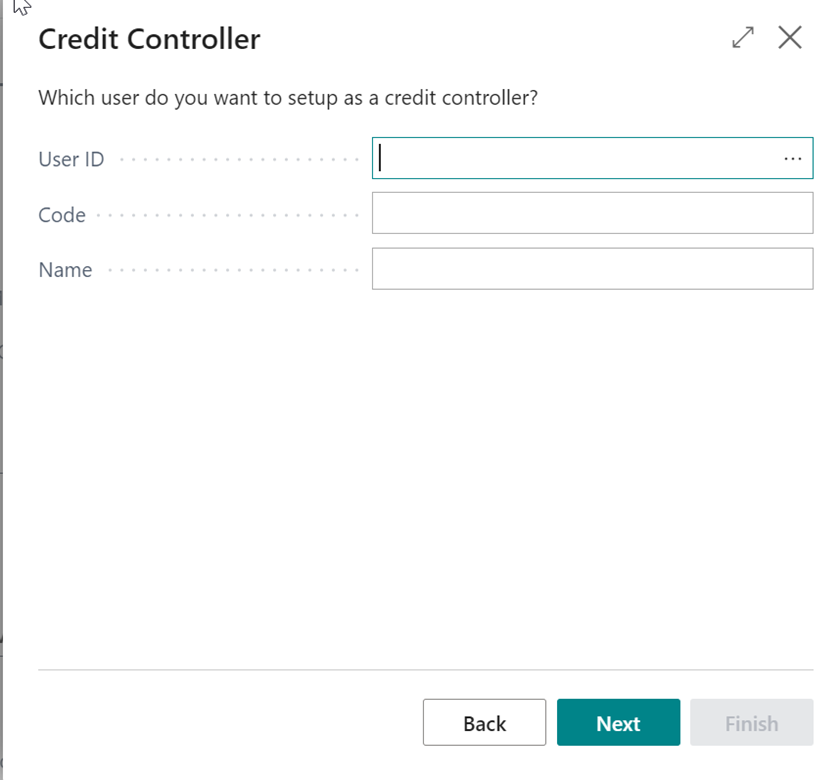This screenshot has height=780, width=840.
Task: Click the Code field label
Action: pos(62,215)
